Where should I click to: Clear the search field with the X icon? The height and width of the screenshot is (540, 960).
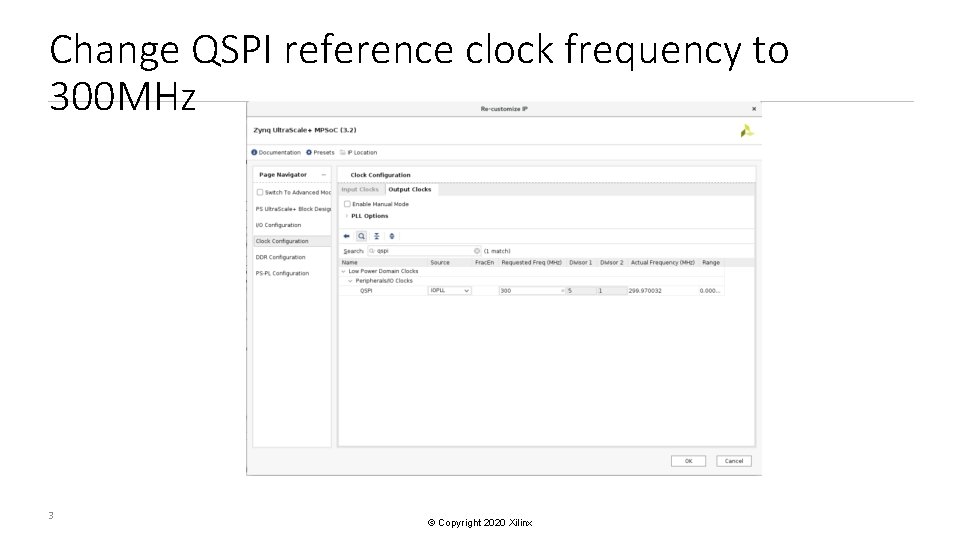477,251
